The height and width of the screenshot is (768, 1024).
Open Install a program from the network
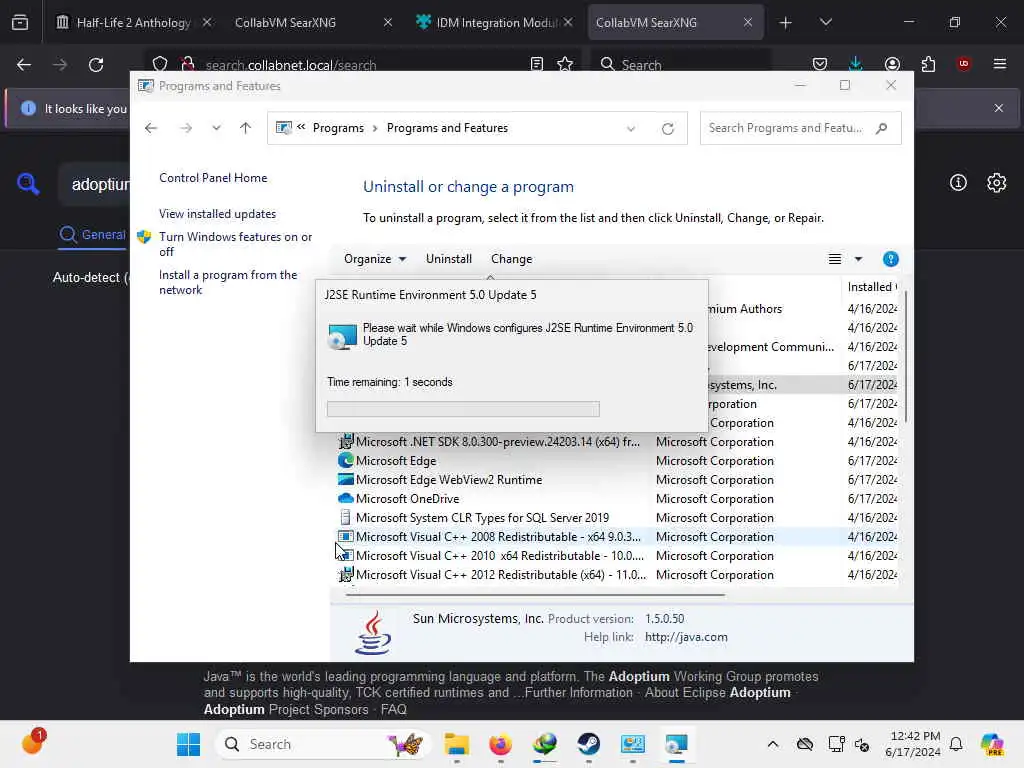[228, 282]
